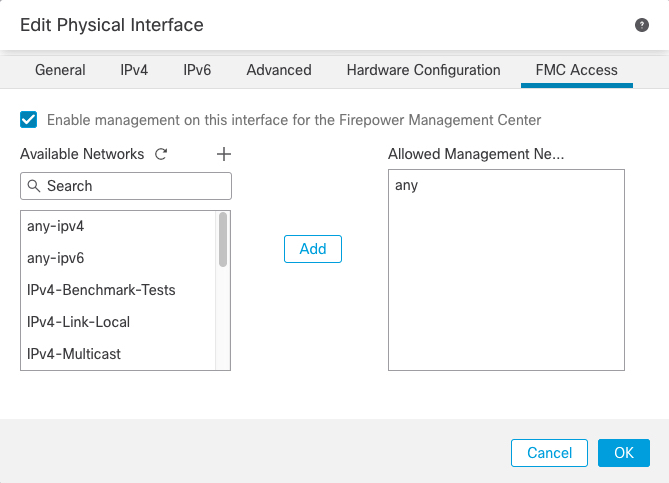The height and width of the screenshot is (483, 669).
Task: Confirm with the OK button
Action: (624, 453)
